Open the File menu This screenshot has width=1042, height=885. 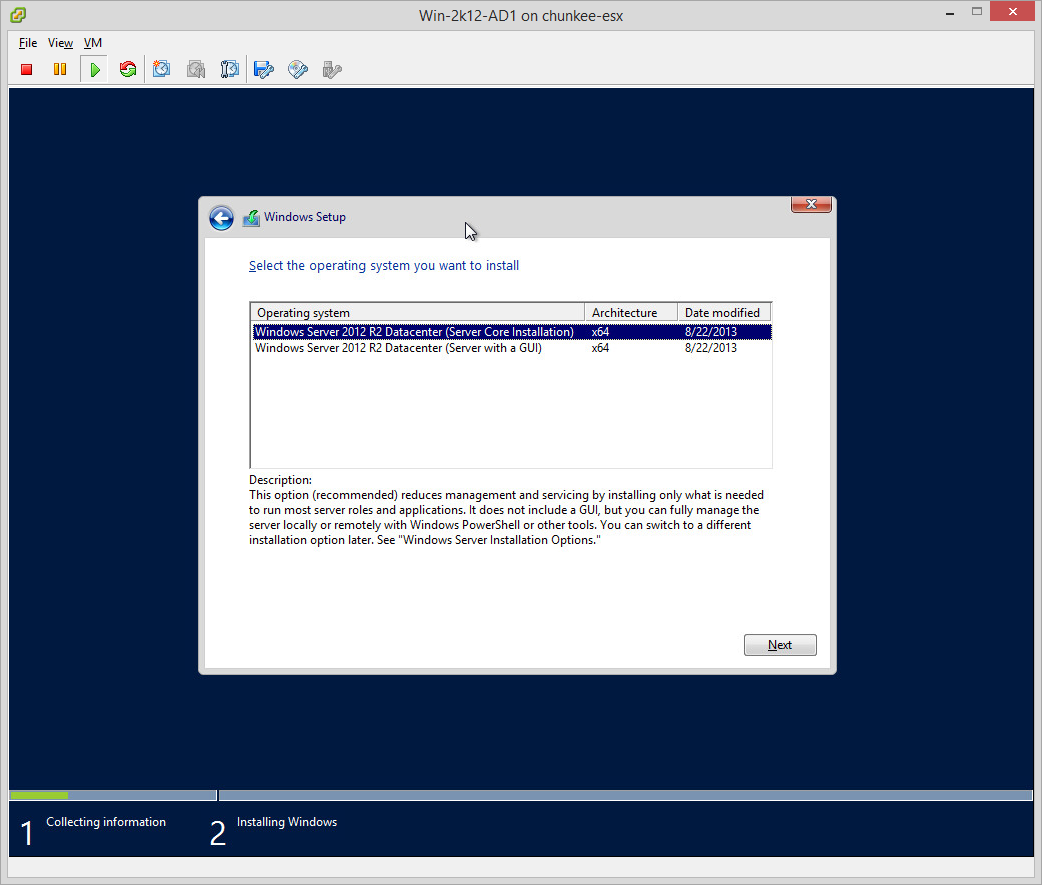(28, 43)
